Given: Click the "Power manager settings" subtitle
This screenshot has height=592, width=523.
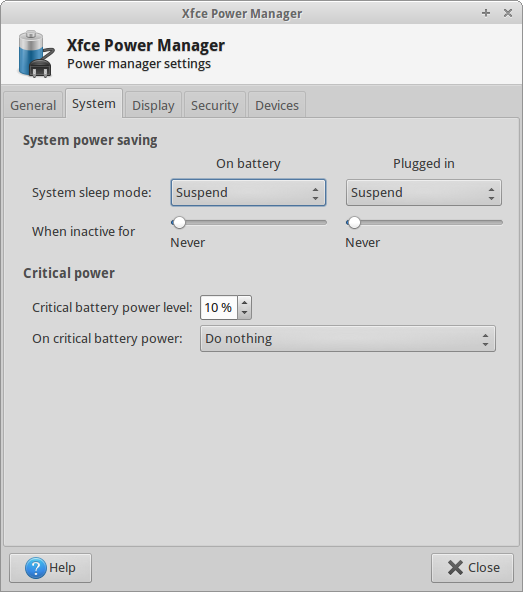Looking at the screenshot, I should coord(139,63).
